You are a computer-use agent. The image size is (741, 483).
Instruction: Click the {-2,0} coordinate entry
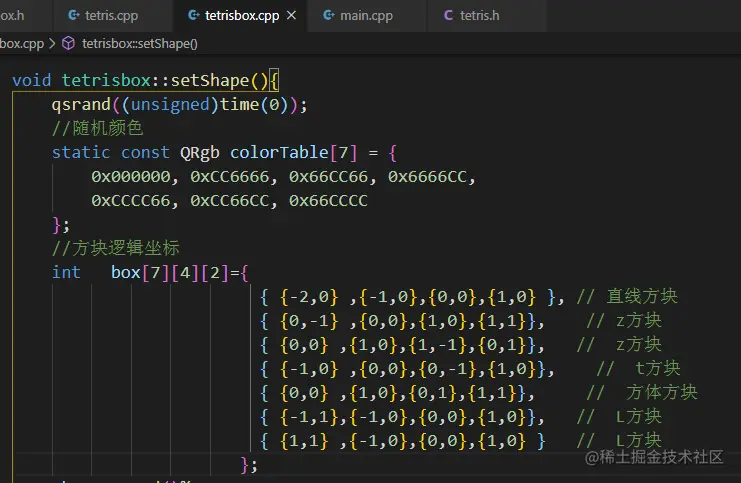[310, 297]
